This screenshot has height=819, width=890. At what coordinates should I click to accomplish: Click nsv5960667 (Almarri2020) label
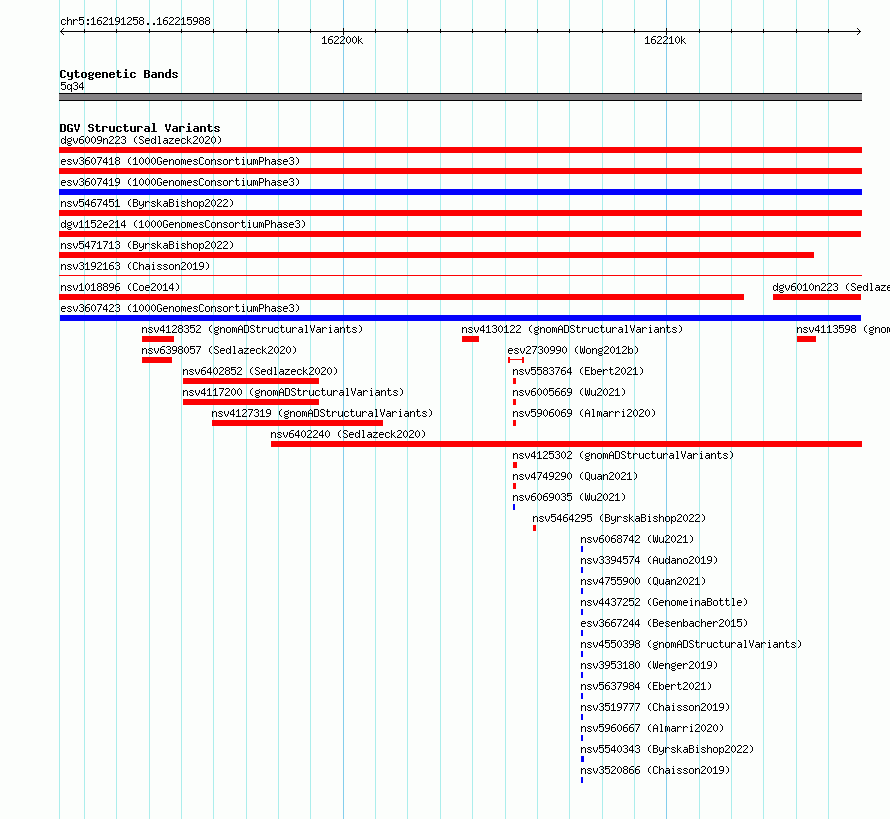point(652,728)
